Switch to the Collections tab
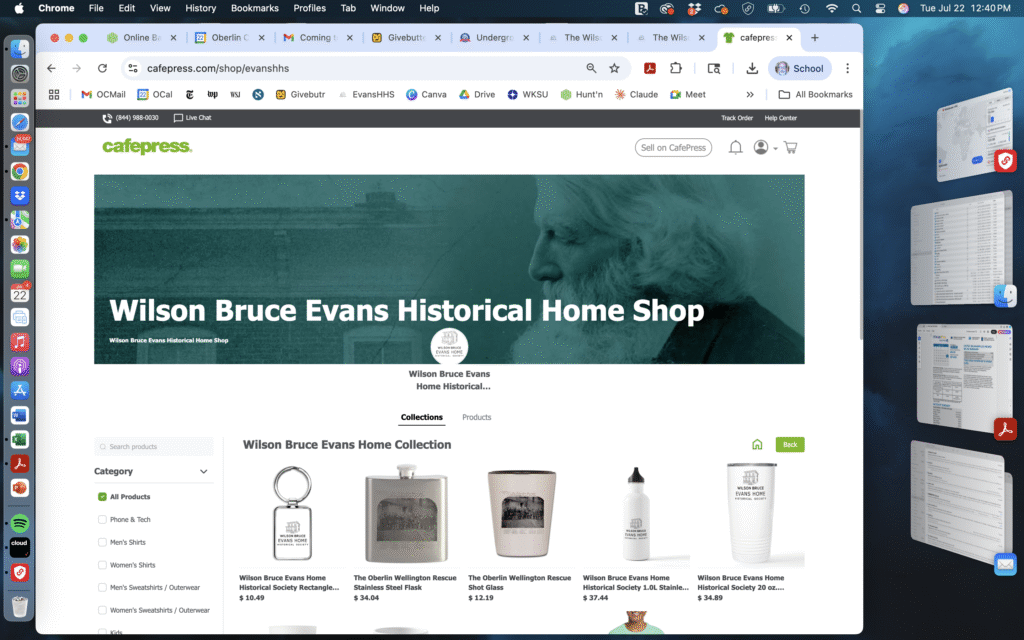Image resolution: width=1024 pixels, height=640 pixels. (x=421, y=417)
